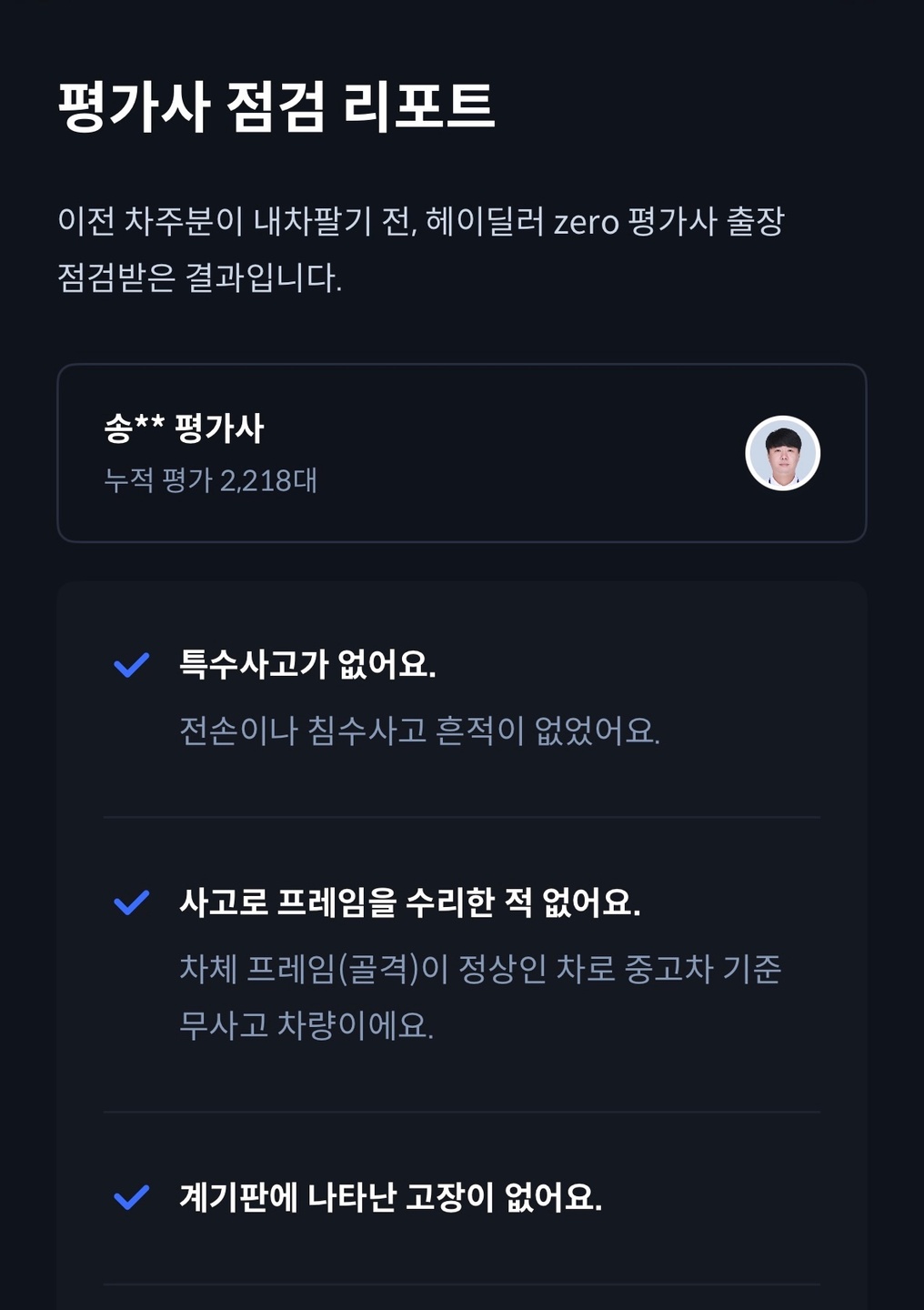Select the 특수사고가 없어요 heading
The width and height of the screenshot is (924, 1310).
[307, 665]
